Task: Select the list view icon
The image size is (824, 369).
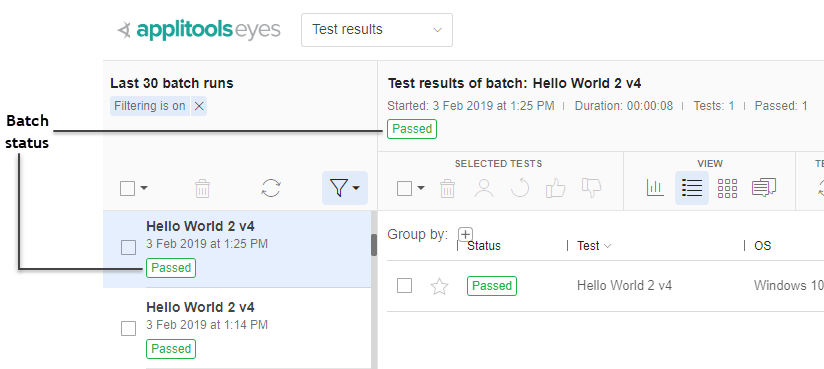Action: point(692,188)
